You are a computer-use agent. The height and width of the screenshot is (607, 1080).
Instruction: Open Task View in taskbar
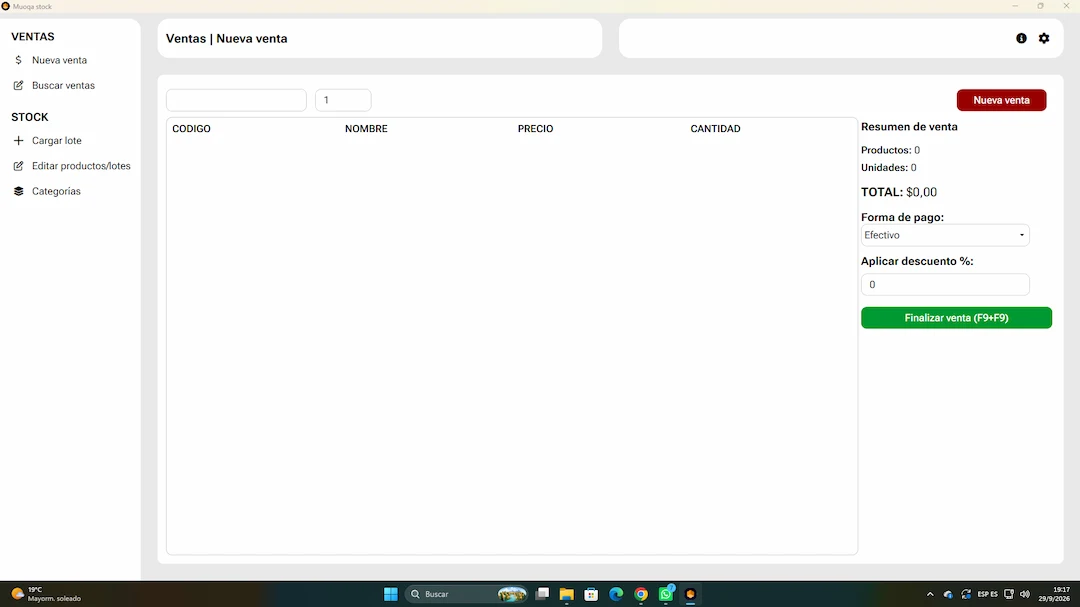point(543,594)
